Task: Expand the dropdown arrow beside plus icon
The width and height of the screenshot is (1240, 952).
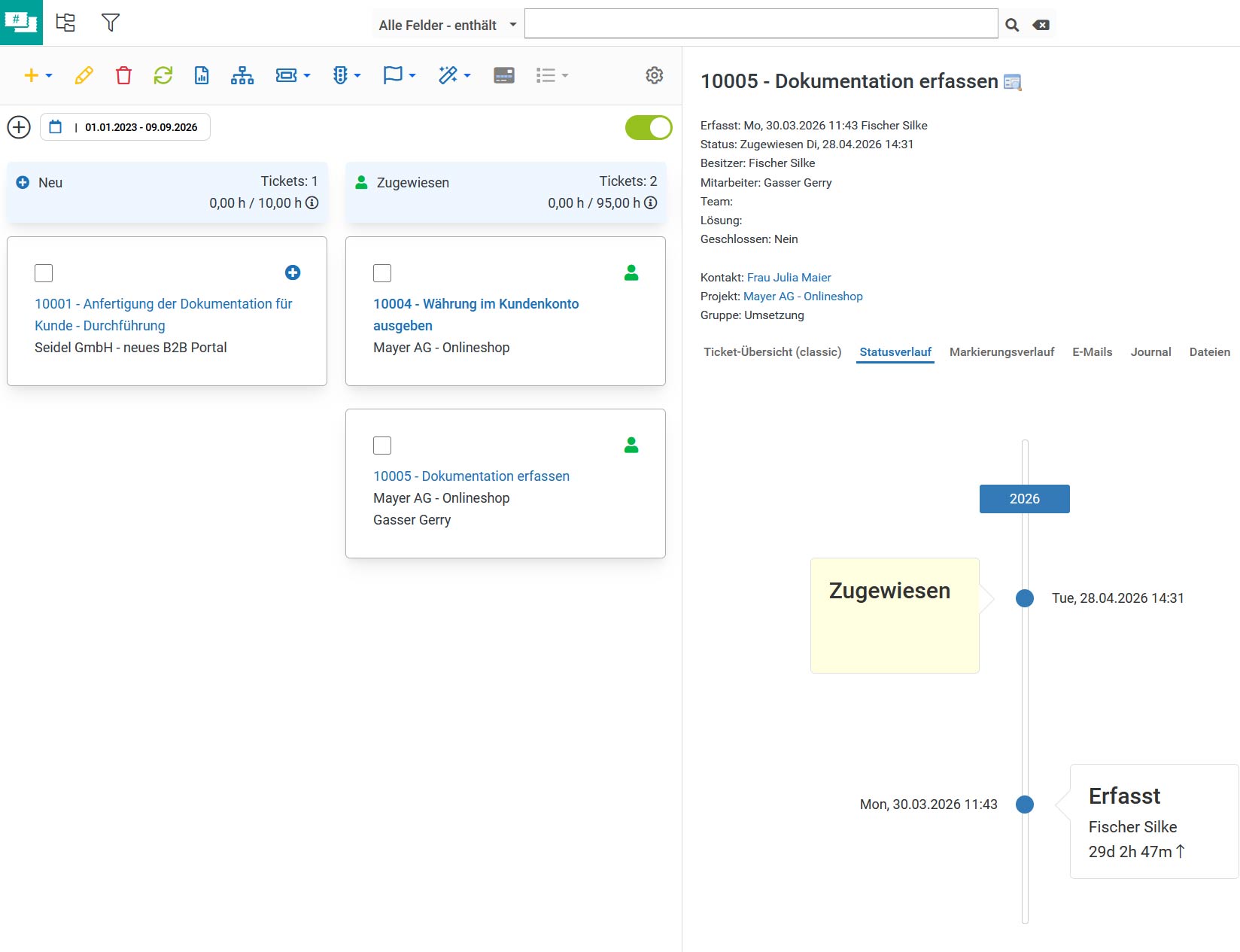Action: coord(49,76)
